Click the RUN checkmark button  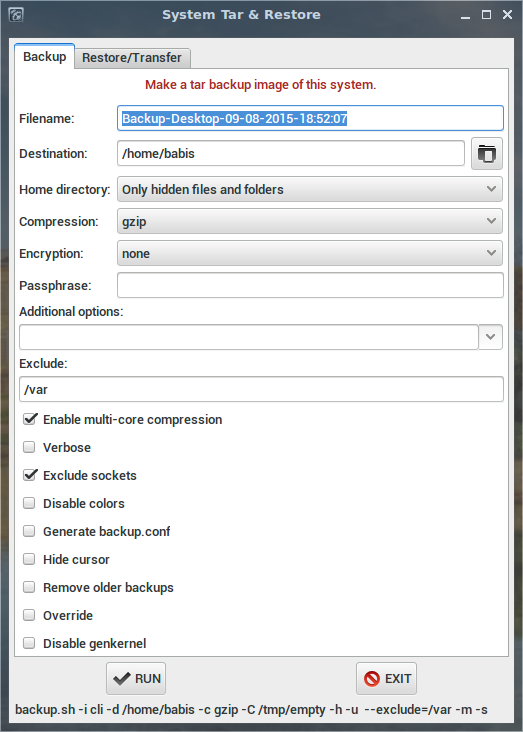(x=136, y=678)
